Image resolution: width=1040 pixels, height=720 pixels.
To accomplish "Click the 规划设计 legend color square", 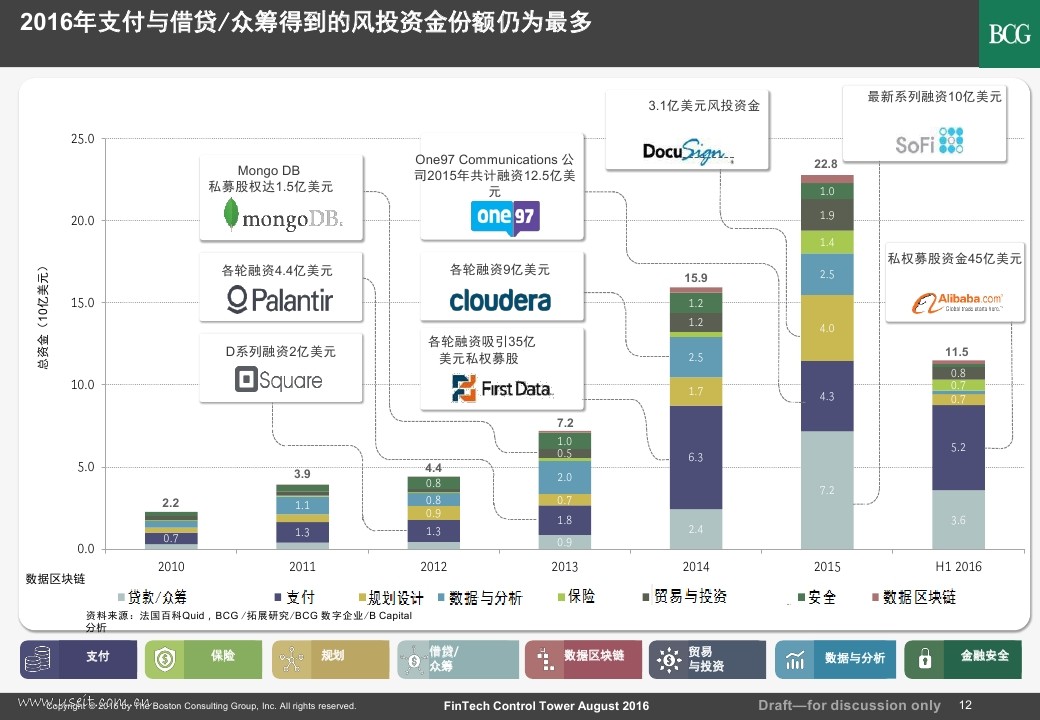I will click(x=362, y=597).
